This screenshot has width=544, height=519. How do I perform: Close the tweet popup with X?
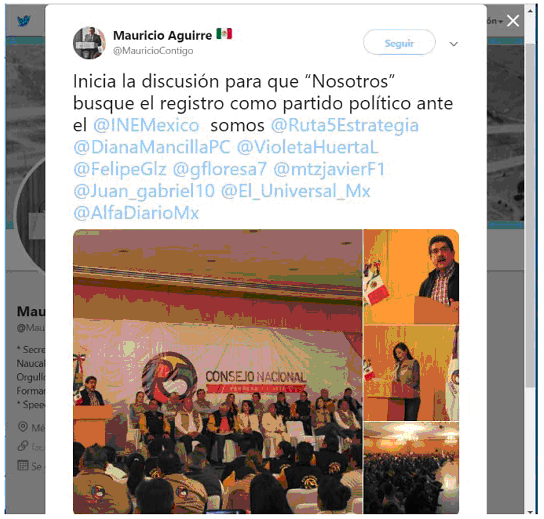coord(512,21)
